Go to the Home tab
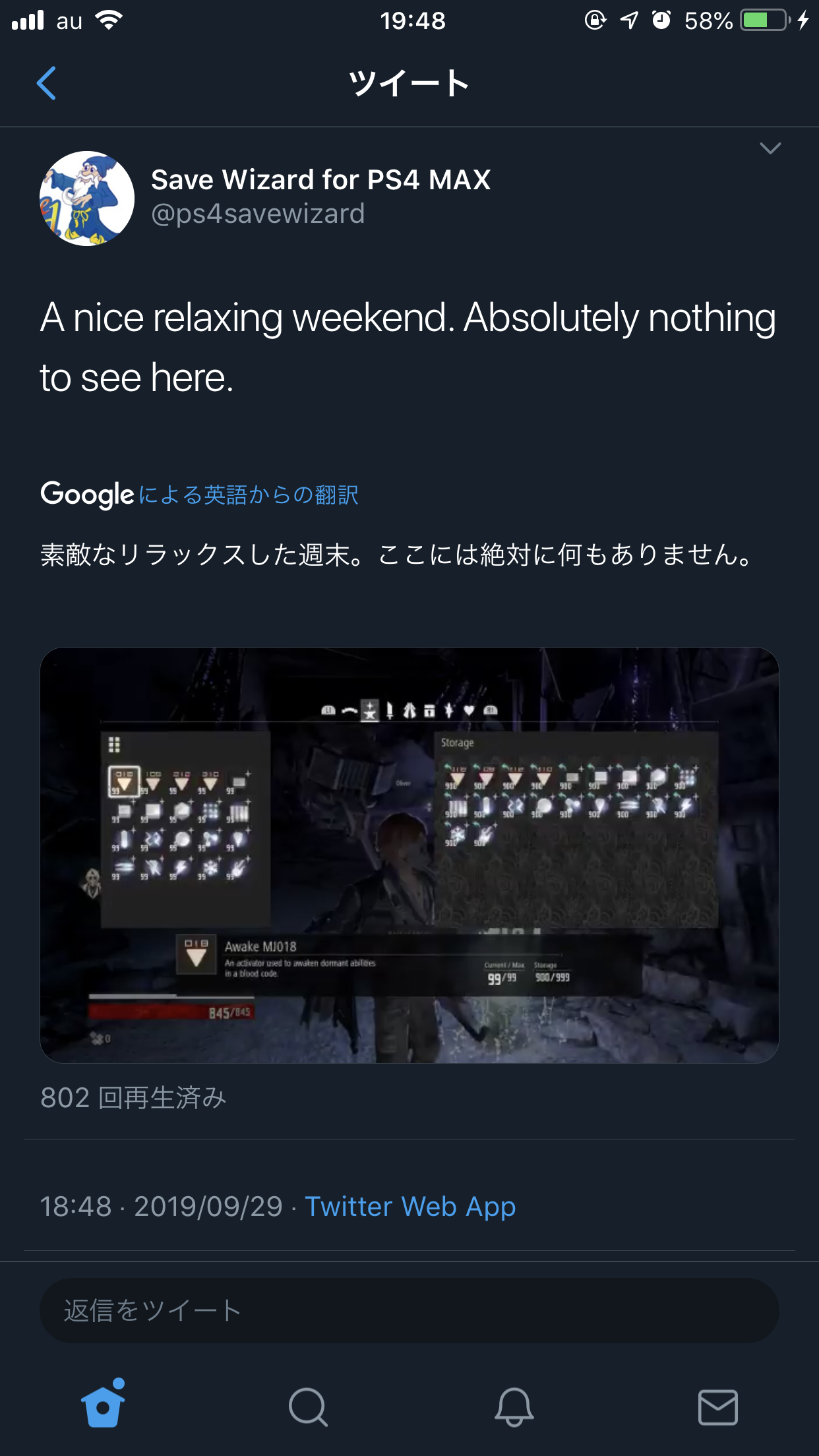This screenshot has width=819, height=1456. [103, 1405]
